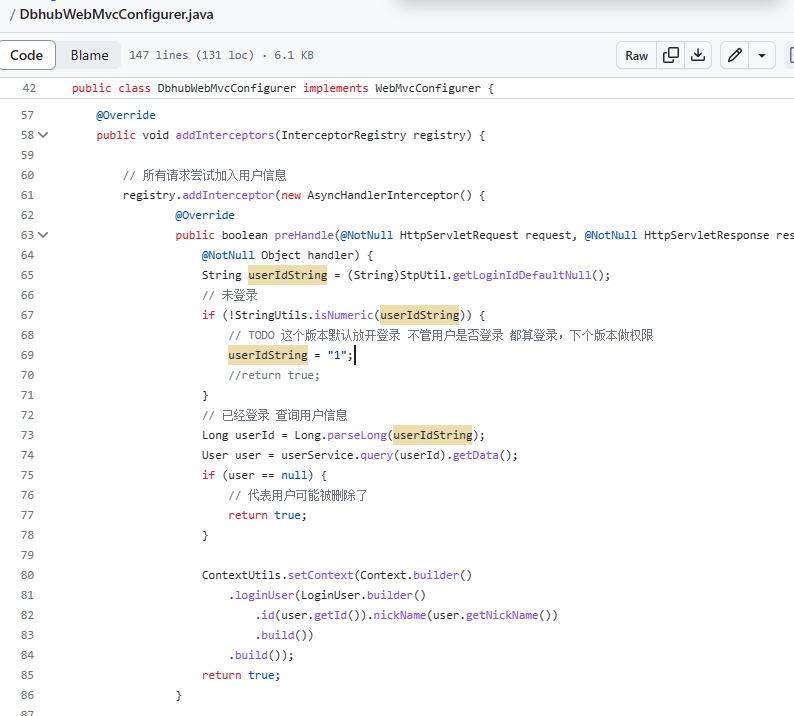
Task: Click AsyncHandlerInterceptor on line 61
Action: tap(383, 195)
